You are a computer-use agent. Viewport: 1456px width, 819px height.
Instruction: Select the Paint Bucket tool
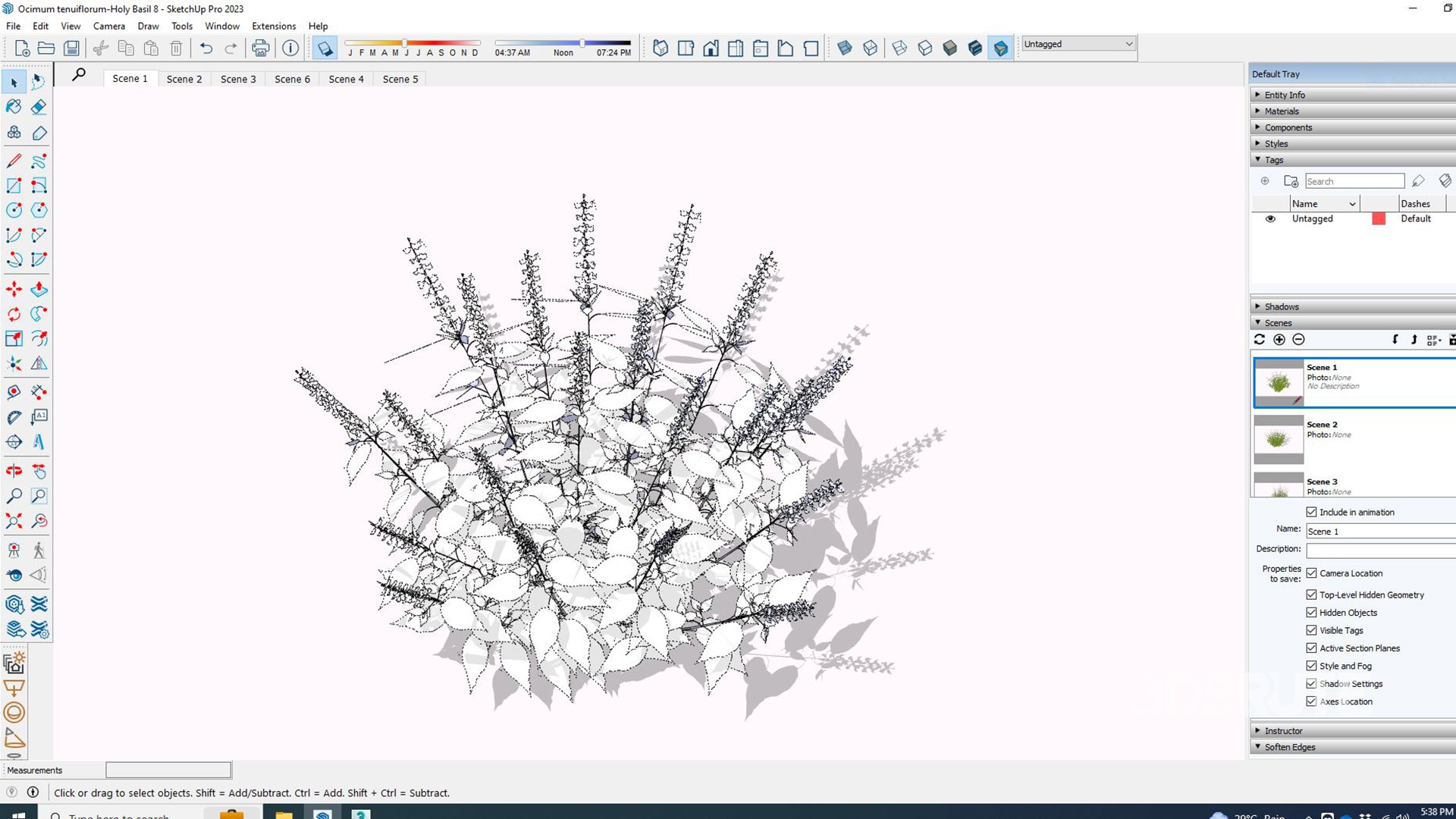point(14,107)
